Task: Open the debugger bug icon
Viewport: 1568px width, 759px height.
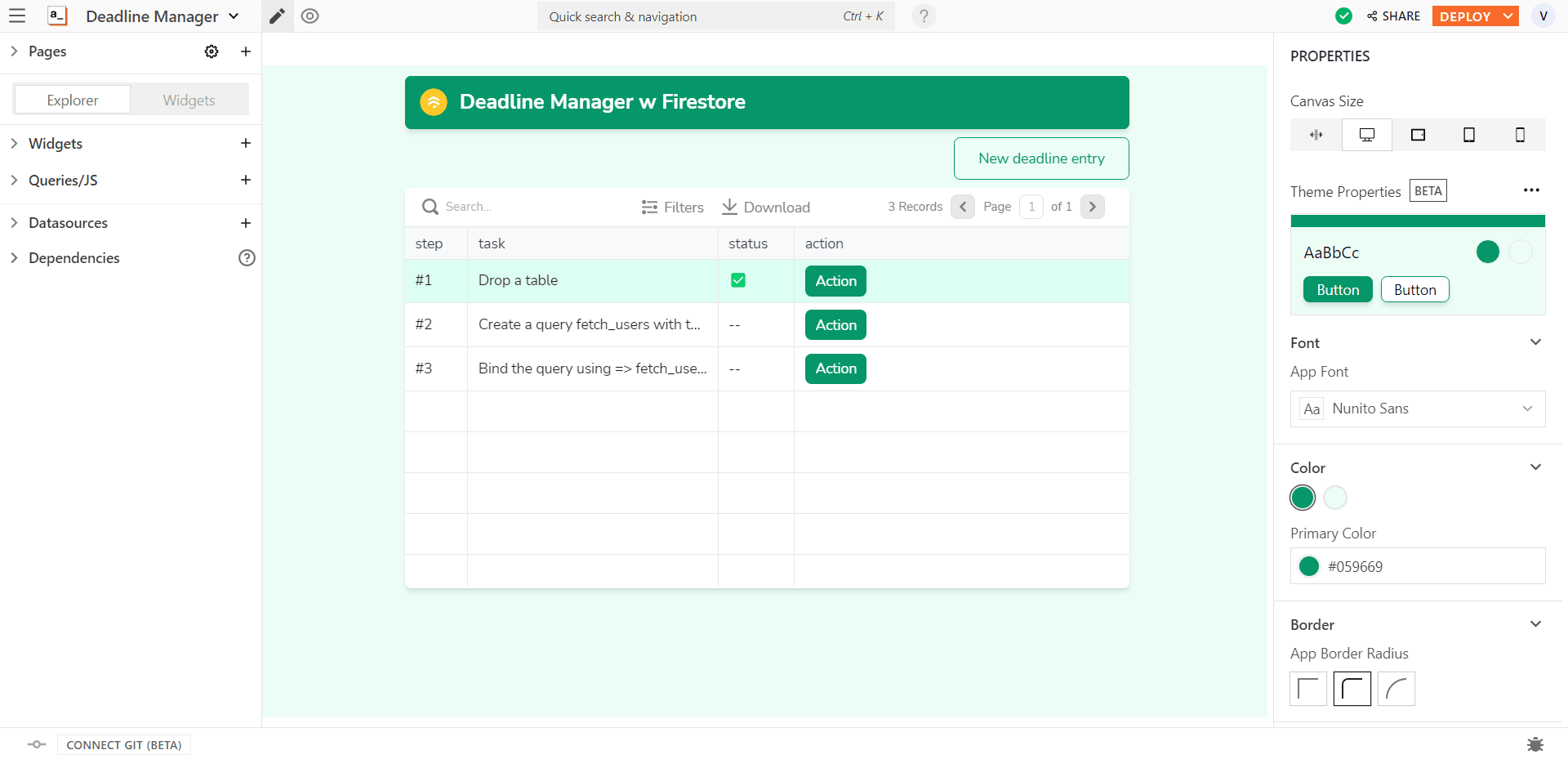Action: tap(1535, 744)
